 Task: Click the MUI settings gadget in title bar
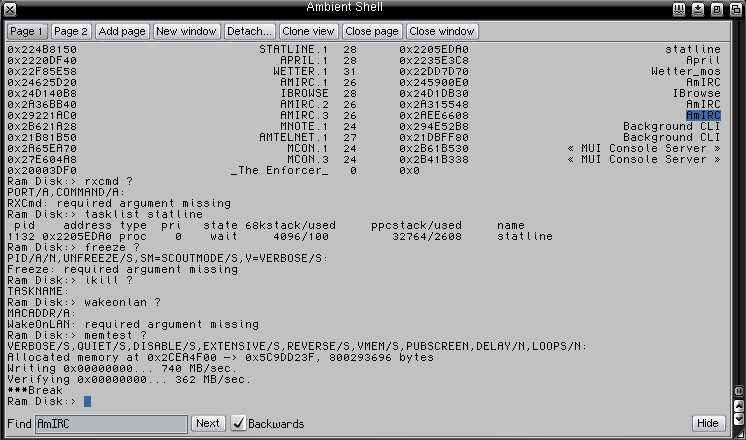pos(679,10)
